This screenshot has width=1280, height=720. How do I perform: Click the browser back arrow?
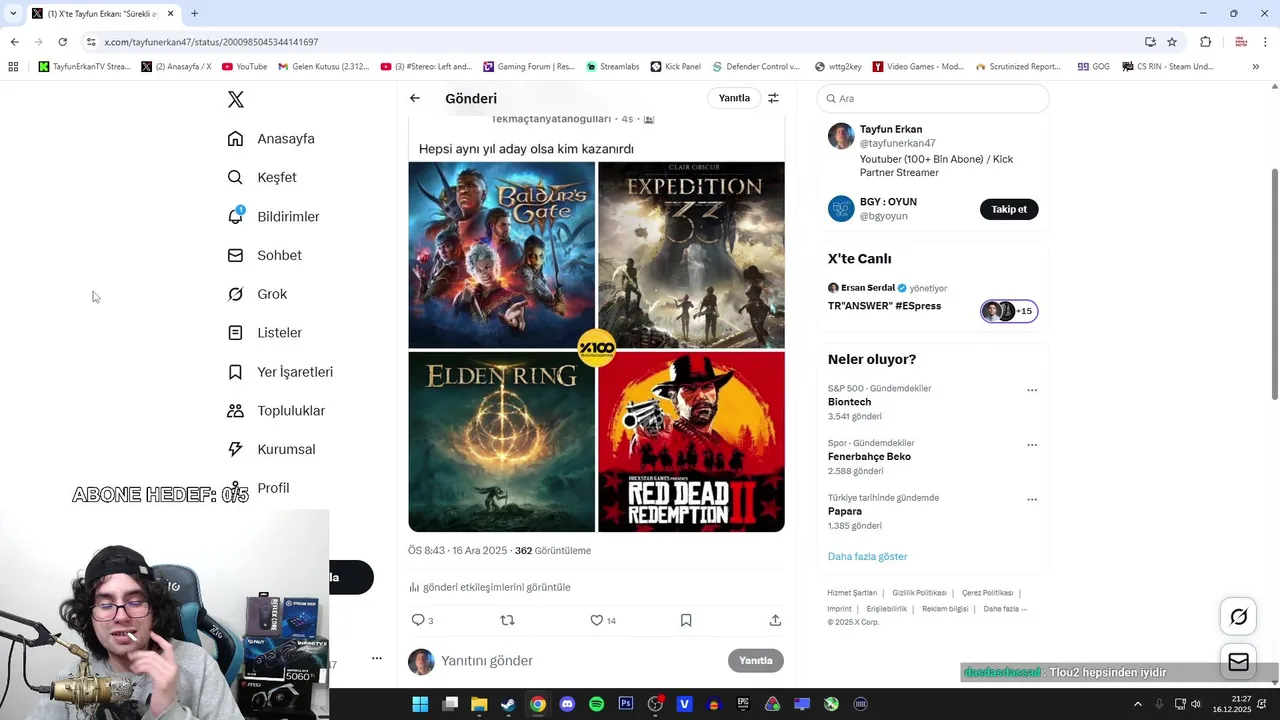[14, 42]
